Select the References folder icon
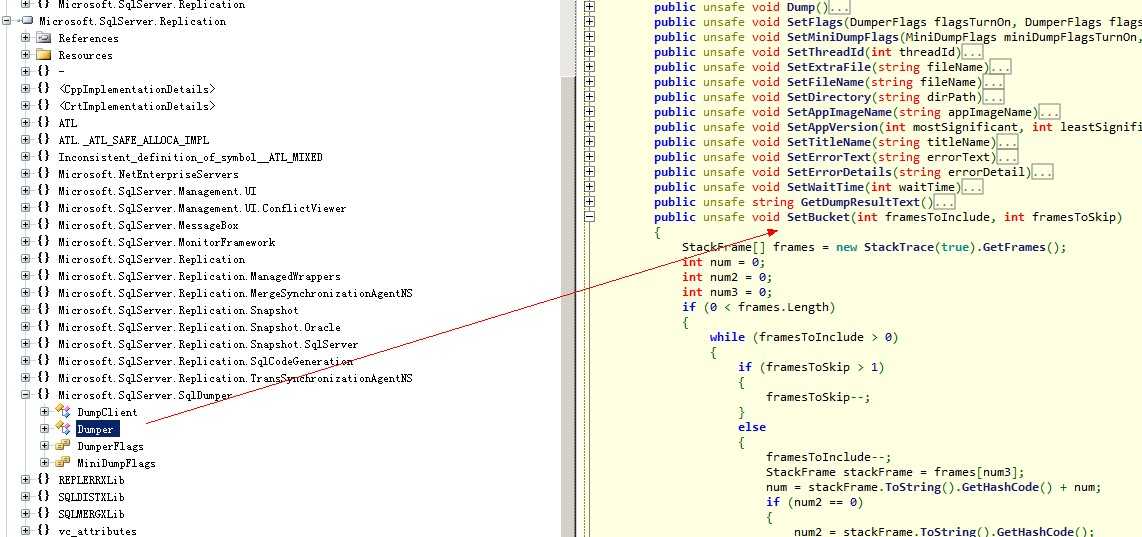 [44, 38]
